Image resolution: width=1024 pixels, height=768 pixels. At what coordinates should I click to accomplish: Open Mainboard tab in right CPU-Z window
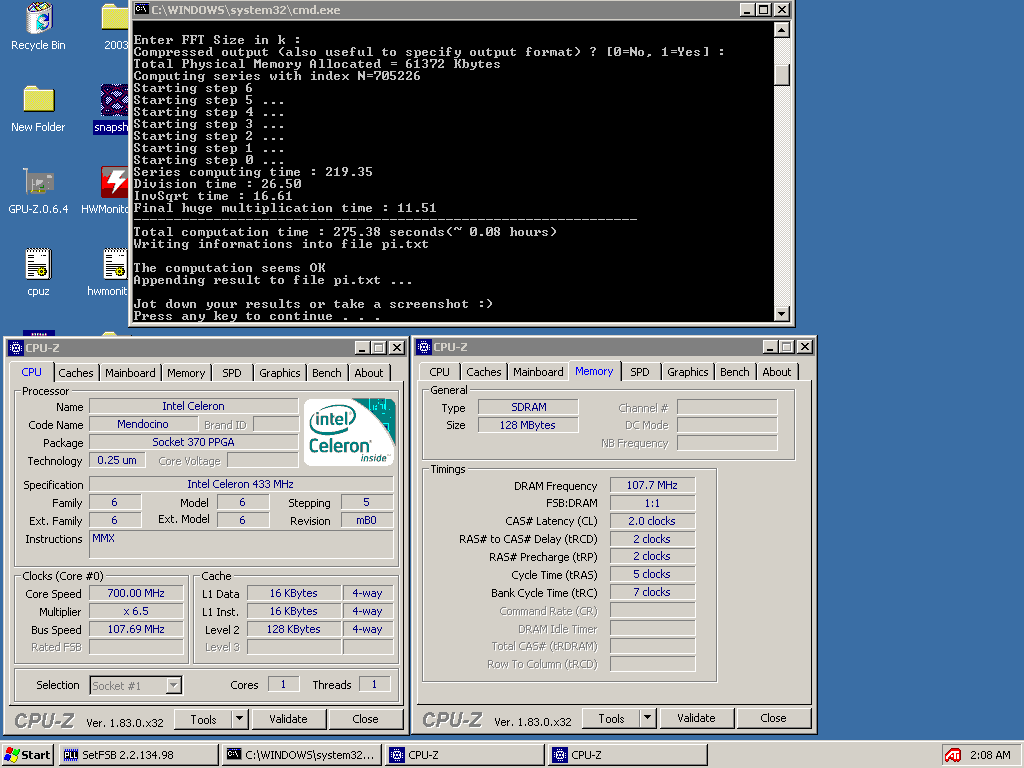pos(538,372)
